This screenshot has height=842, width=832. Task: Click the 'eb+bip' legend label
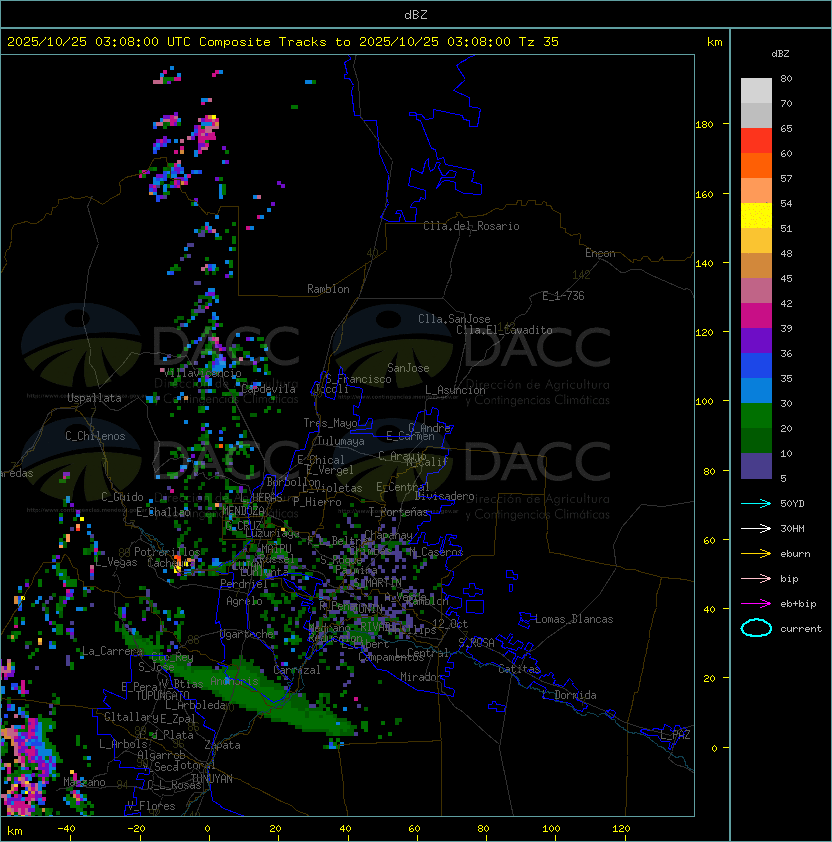tap(798, 604)
